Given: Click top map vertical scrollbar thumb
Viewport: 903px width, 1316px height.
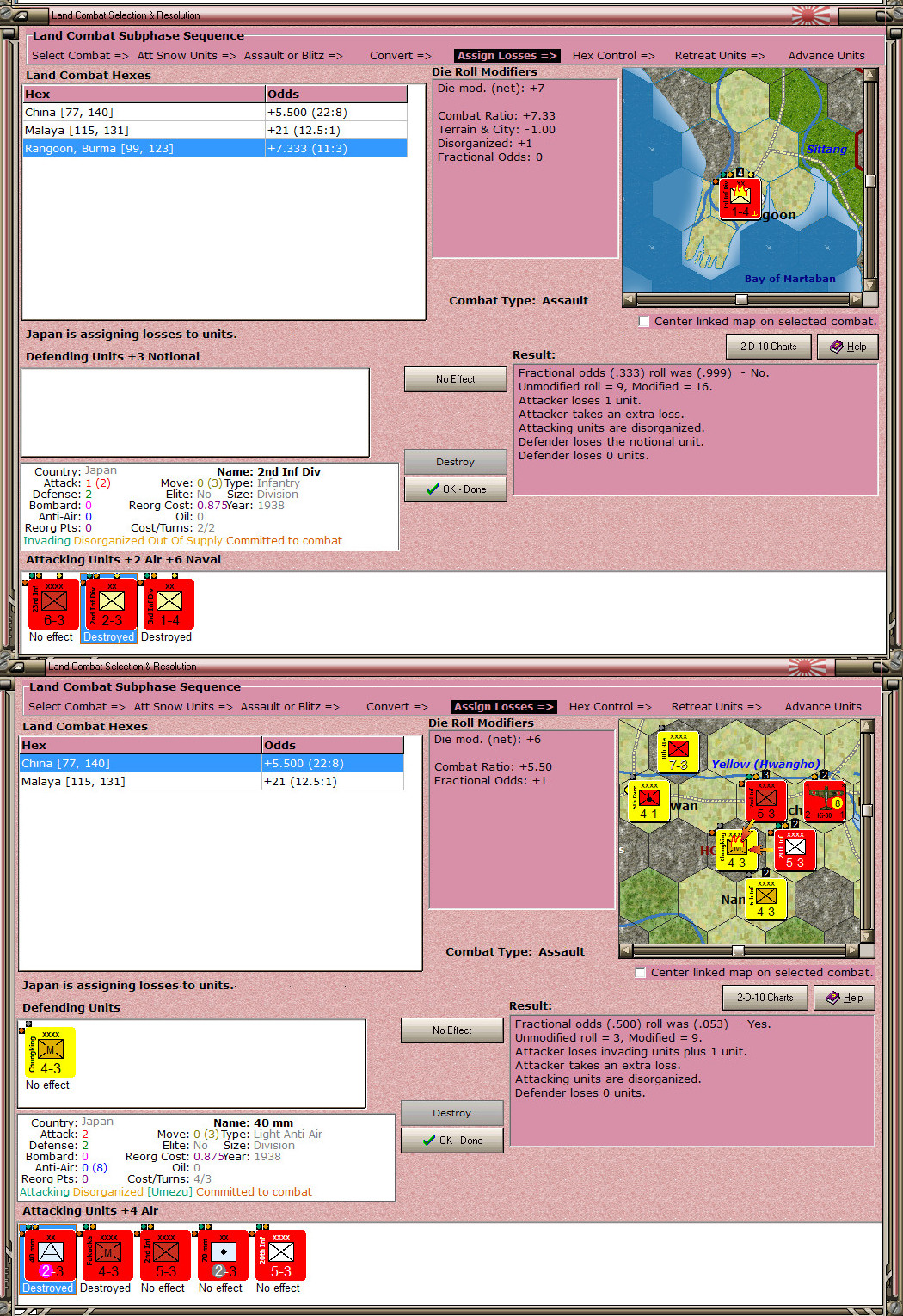Looking at the screenshot, I should point(870,181).
